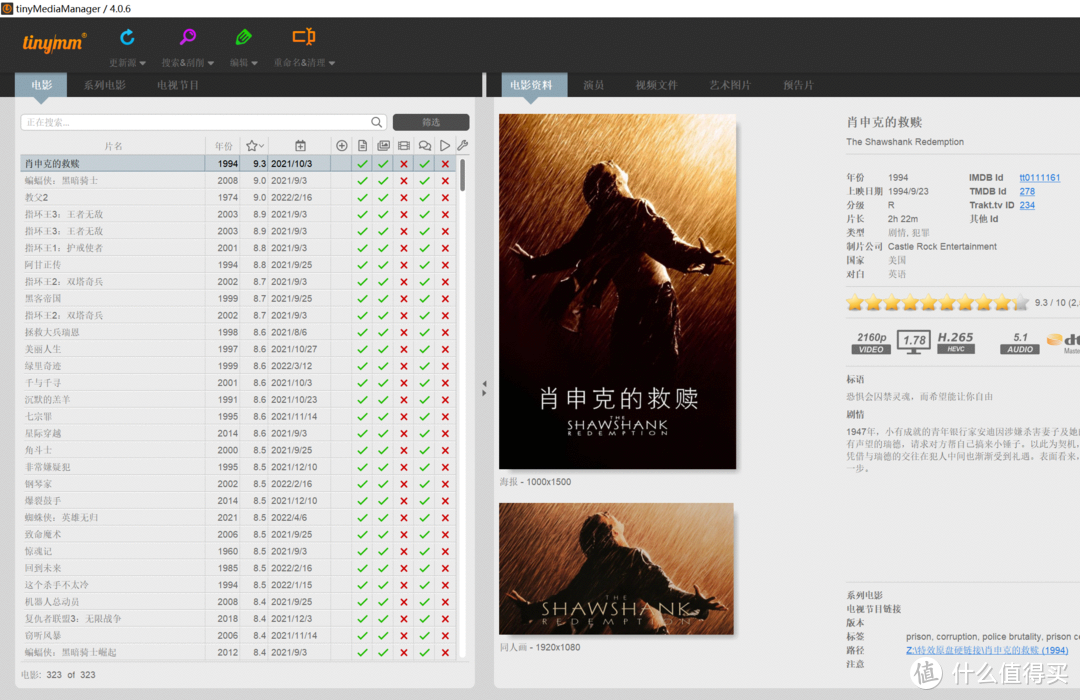Select 教父2 row in the movie list

(x=37, y=197)
